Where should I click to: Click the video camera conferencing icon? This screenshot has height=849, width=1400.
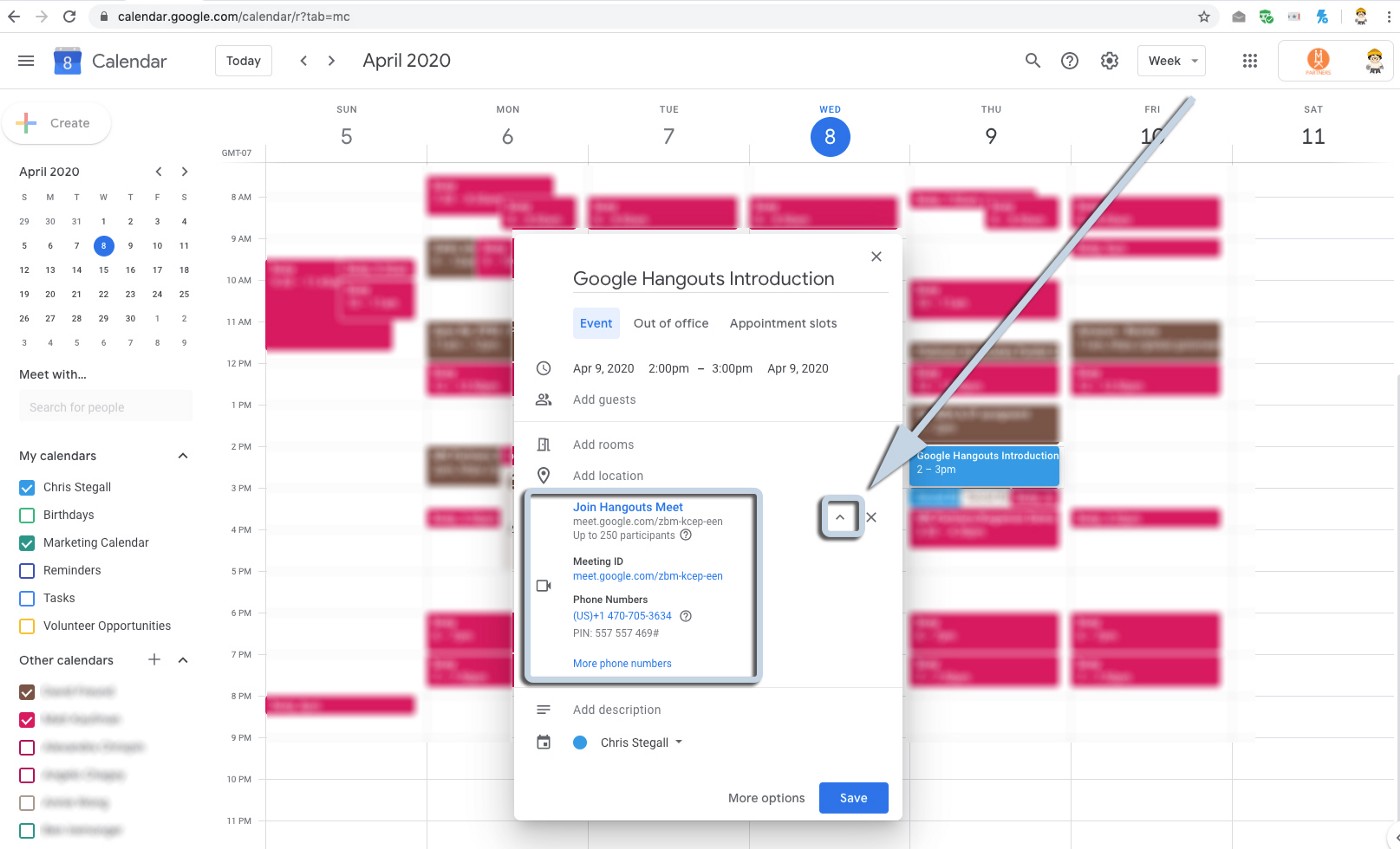[544, 586]
